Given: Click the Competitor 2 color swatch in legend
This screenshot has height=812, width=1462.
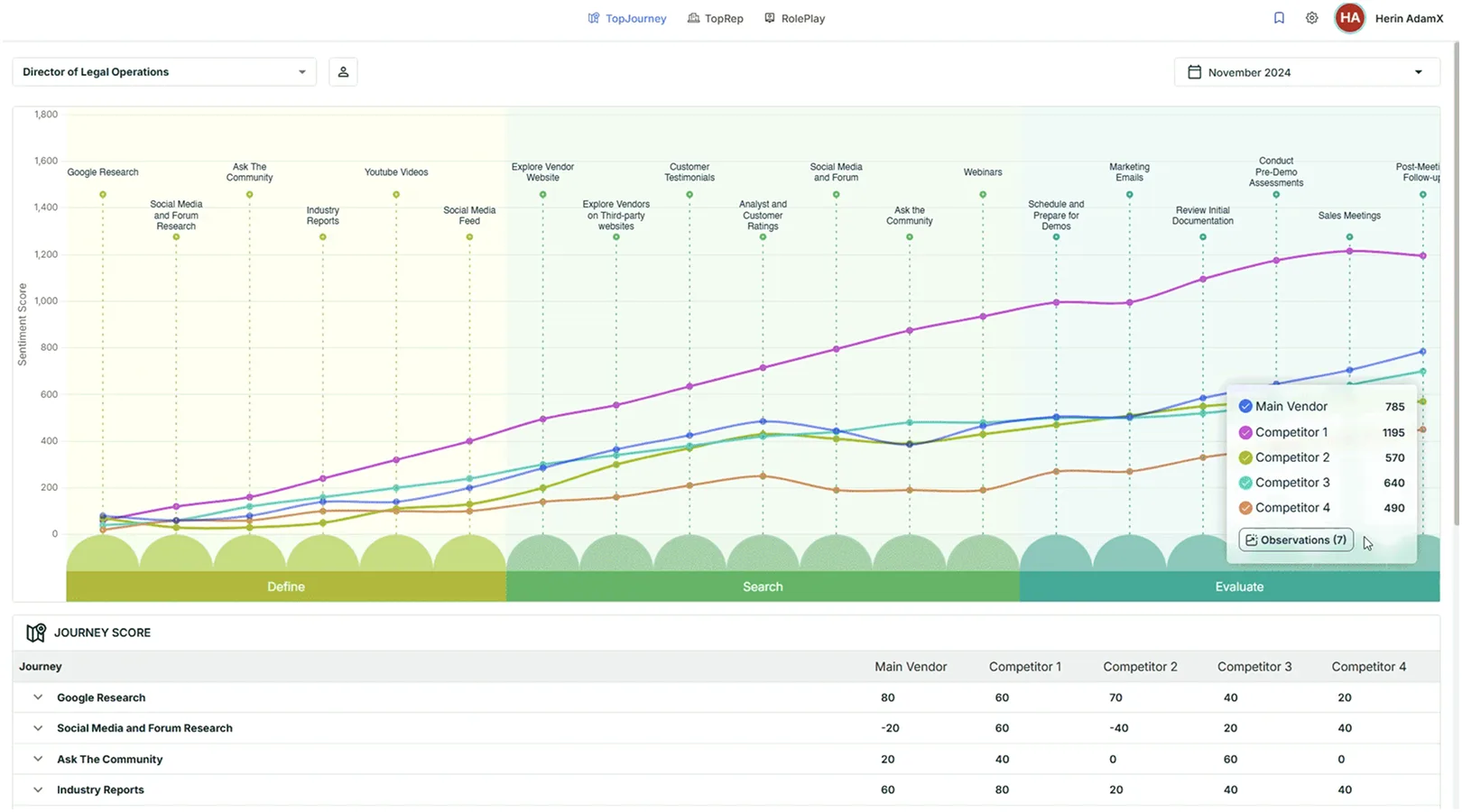Looking at the screenshot, I should pyautogui.click(x=1245, y=458).
